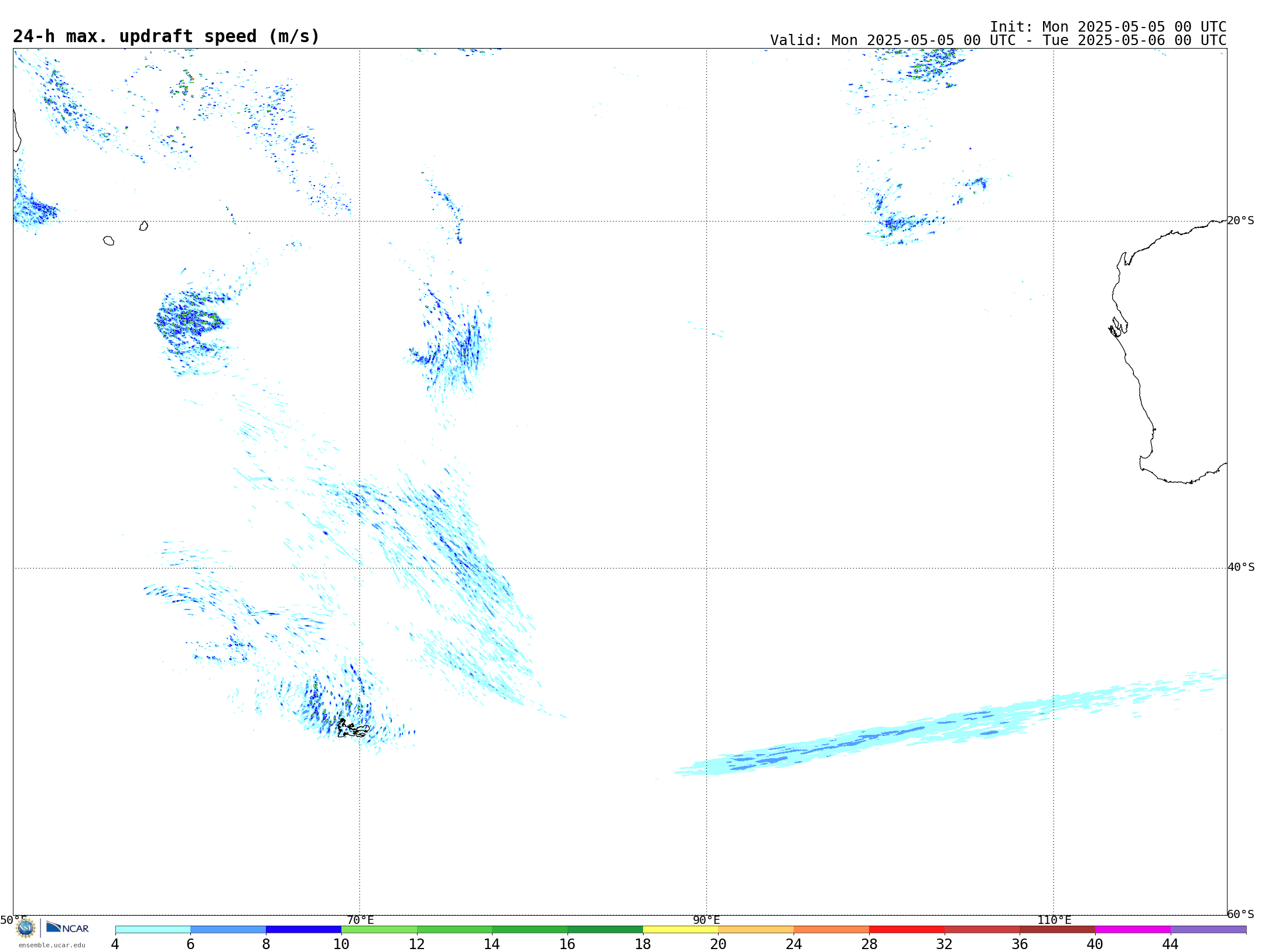
Task: Click the title '24-h max. updraft speed (m/s)'
Action: pyautogui.click(x=166, y=36)
